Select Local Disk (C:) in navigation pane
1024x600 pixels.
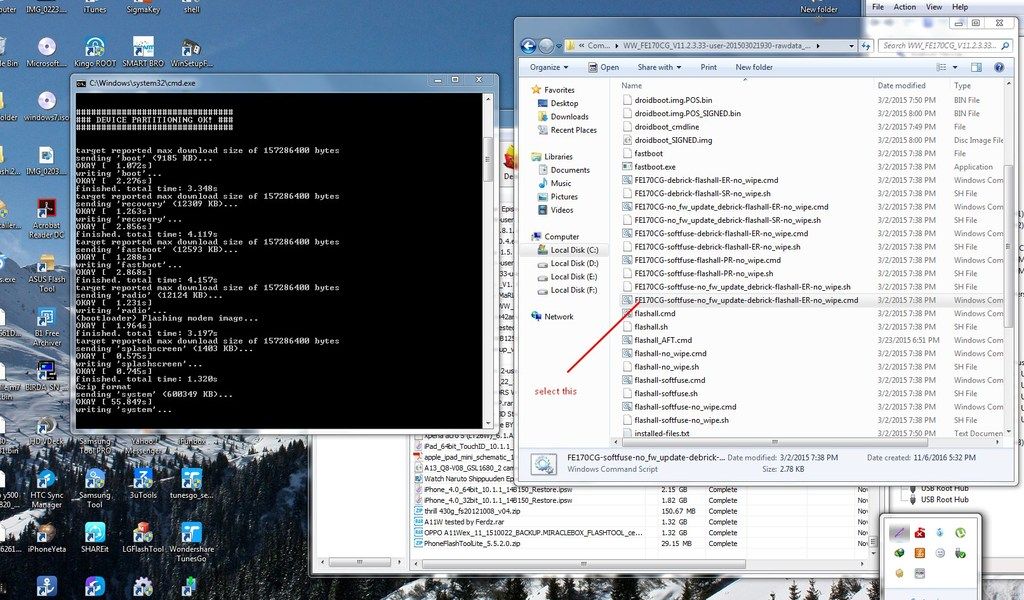[x=573, y=250]
